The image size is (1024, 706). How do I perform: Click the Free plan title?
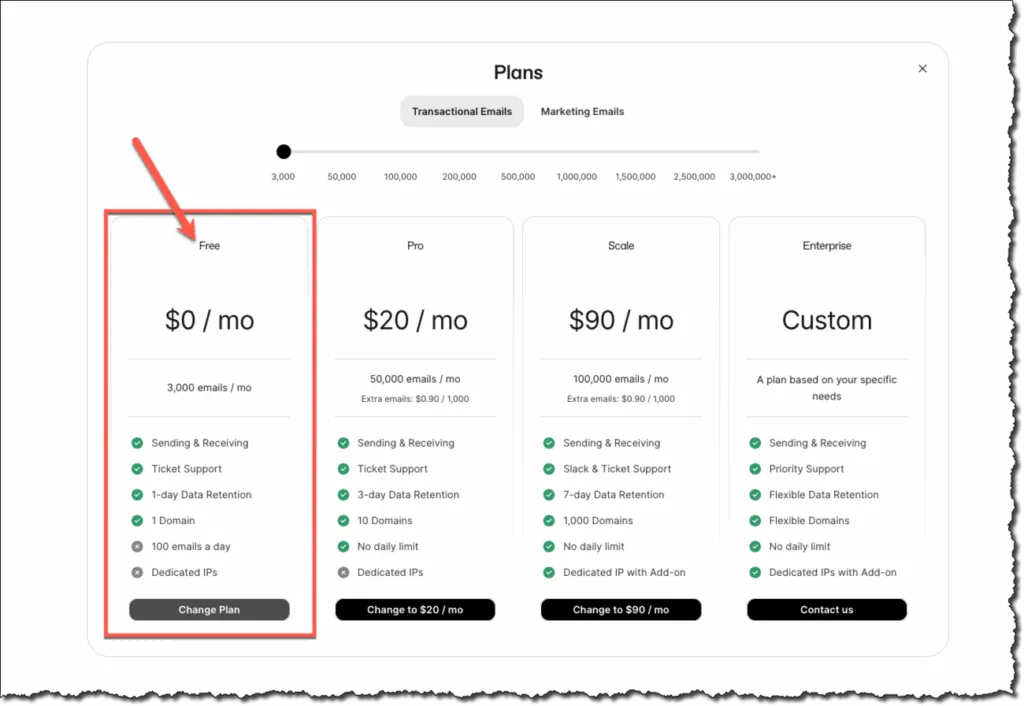point(209,246)
